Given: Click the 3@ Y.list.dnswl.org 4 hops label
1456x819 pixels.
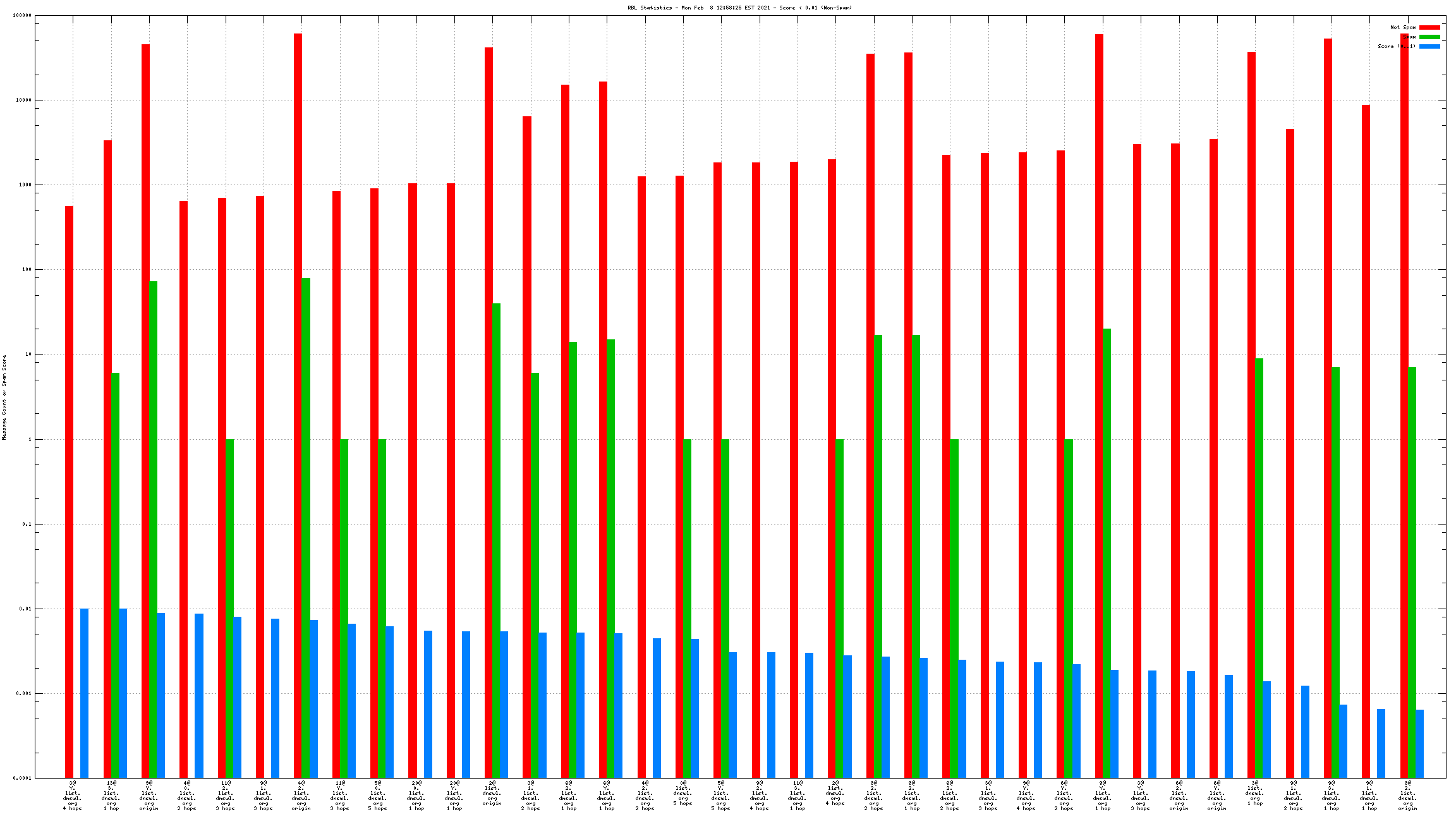Looking at the screenshot, I should 73,796.
